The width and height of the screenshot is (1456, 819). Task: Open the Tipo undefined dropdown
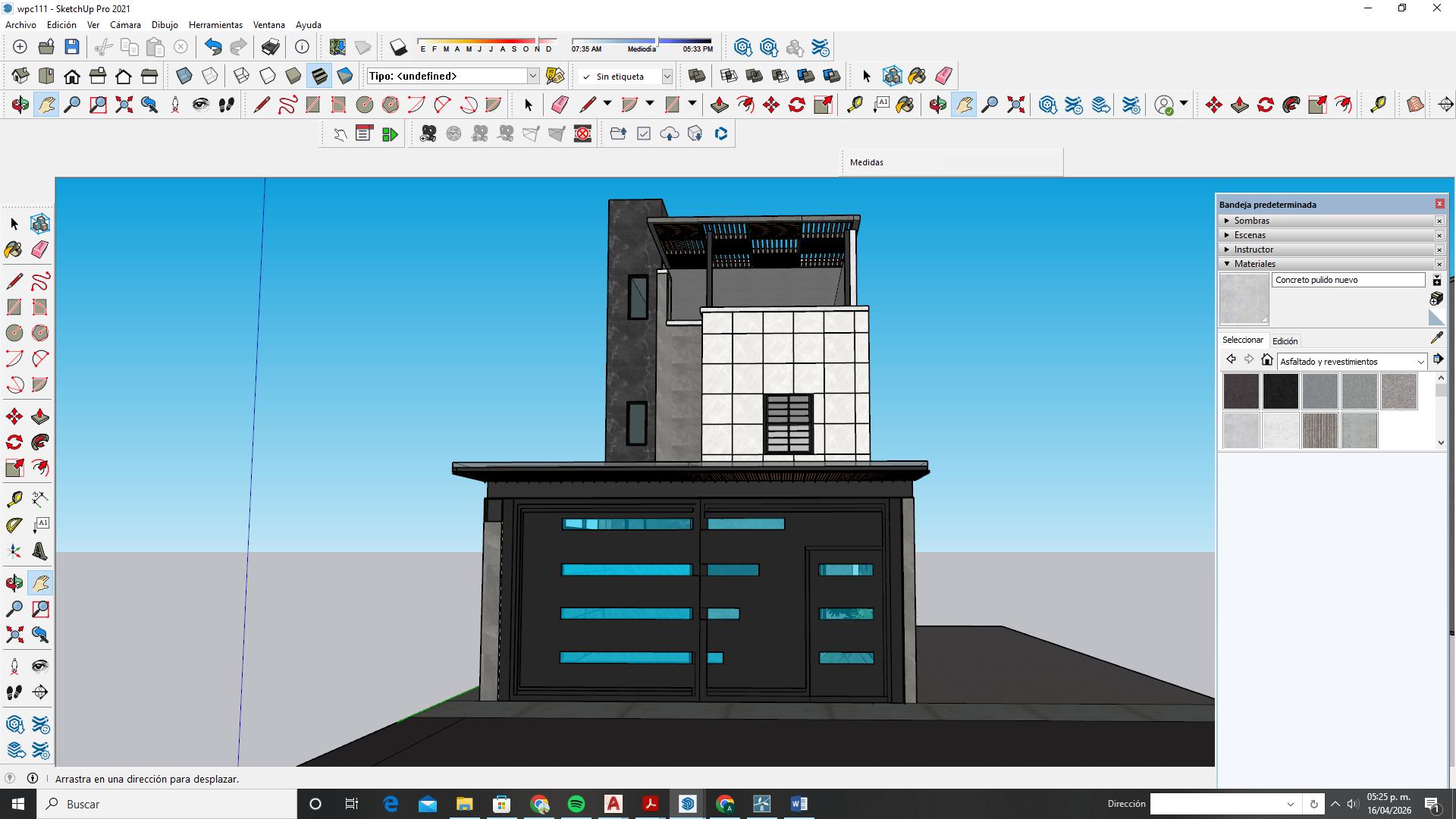pyautogui.click(x=532, y=76)
